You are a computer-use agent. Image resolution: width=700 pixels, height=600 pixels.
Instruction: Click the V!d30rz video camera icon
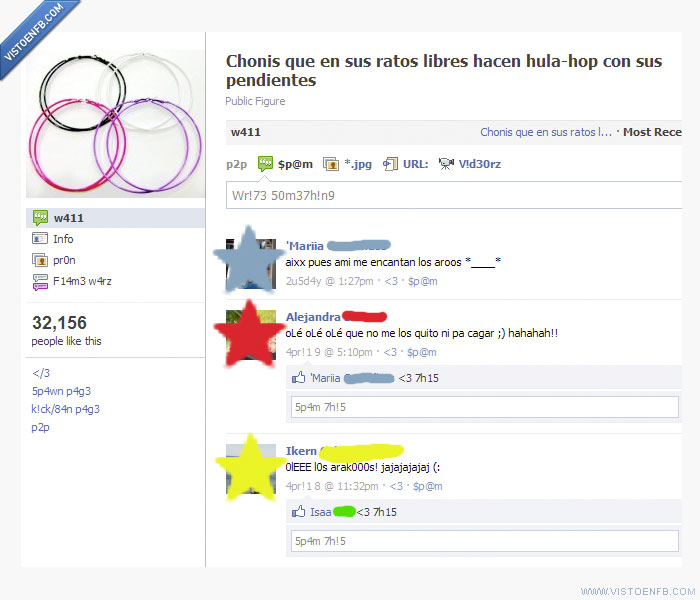(446, 164)
